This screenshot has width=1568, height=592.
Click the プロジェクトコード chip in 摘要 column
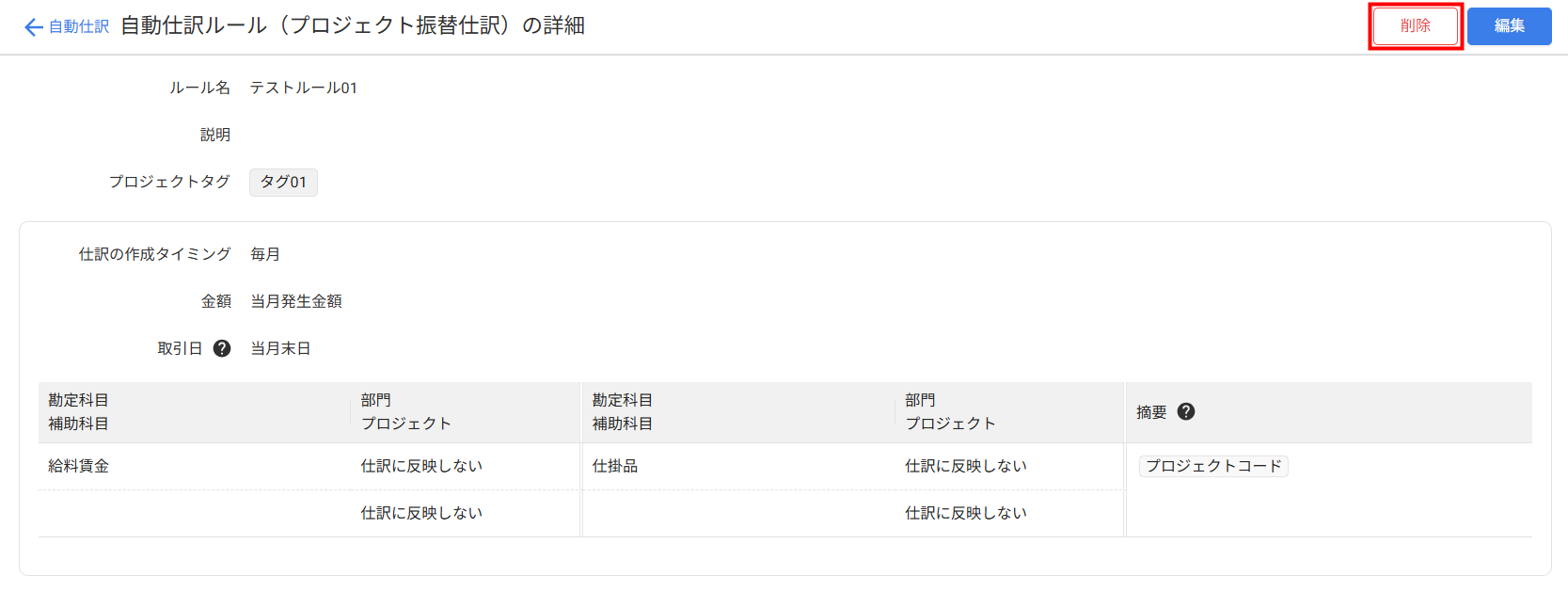coord(1213,466)
